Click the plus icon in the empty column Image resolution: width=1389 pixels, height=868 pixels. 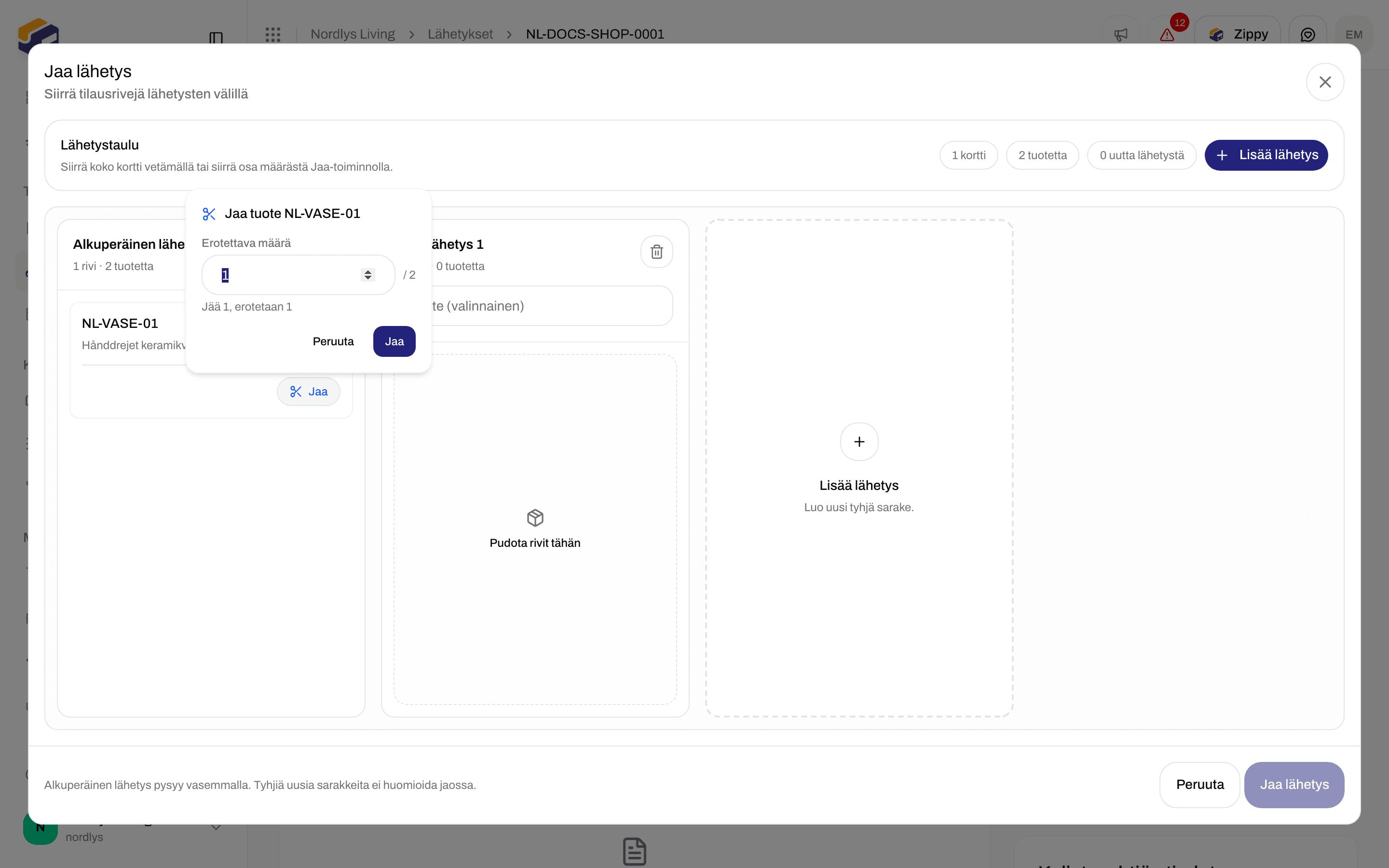click(x=859, y=441)
